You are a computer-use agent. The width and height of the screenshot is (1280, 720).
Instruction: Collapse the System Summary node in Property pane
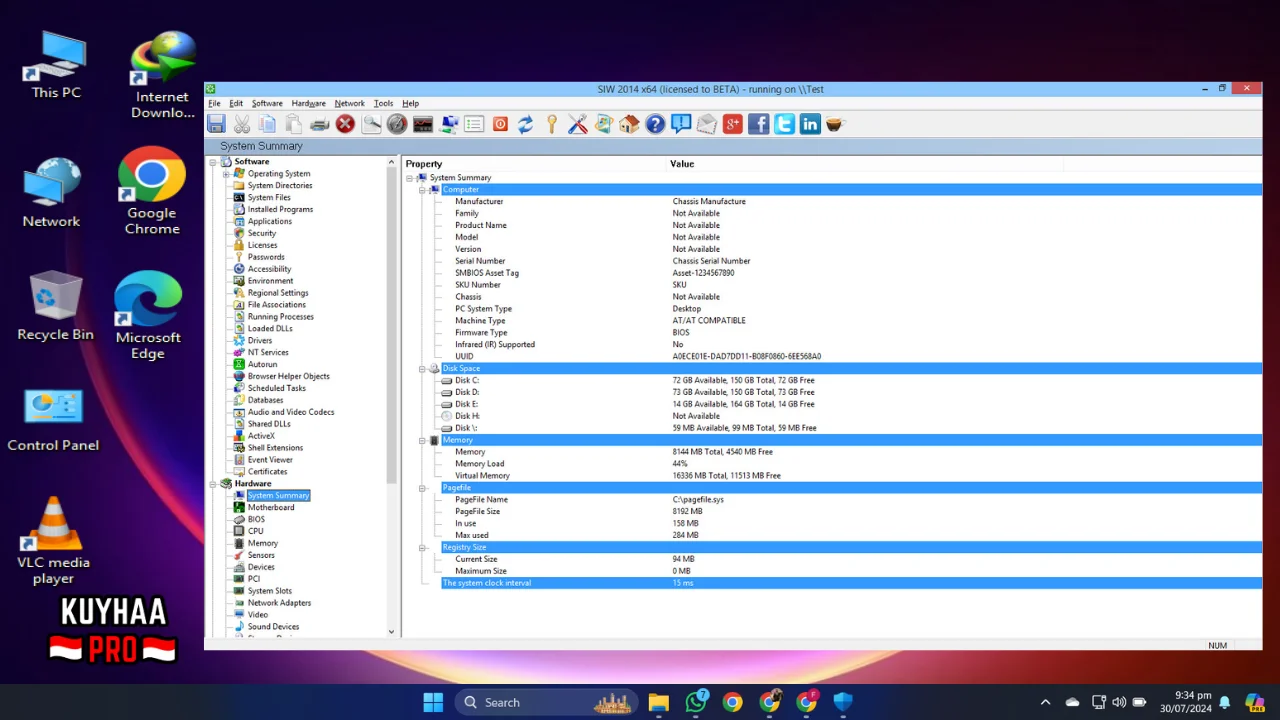[410, 178]
